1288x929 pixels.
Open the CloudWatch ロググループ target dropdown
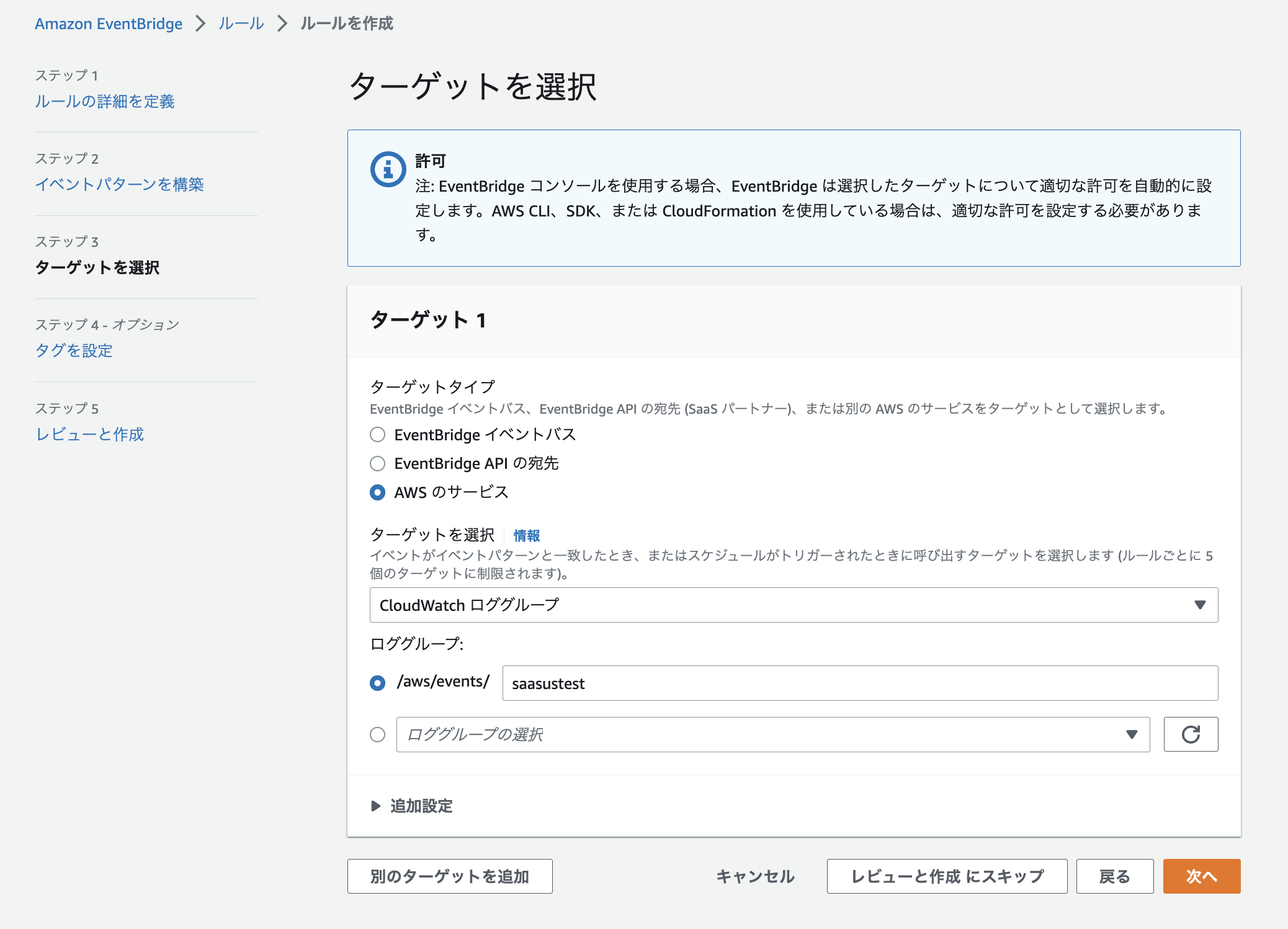click(x=794, y=605)
